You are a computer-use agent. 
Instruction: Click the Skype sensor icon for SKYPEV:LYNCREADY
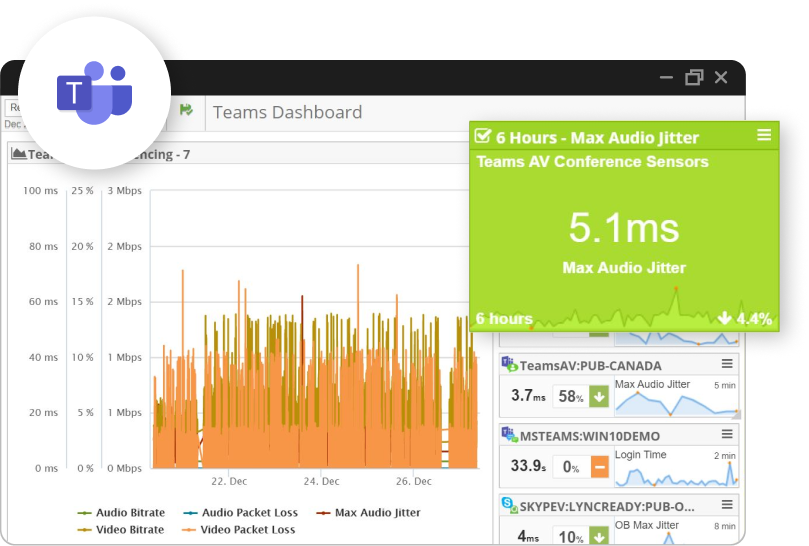pos(509,505)
